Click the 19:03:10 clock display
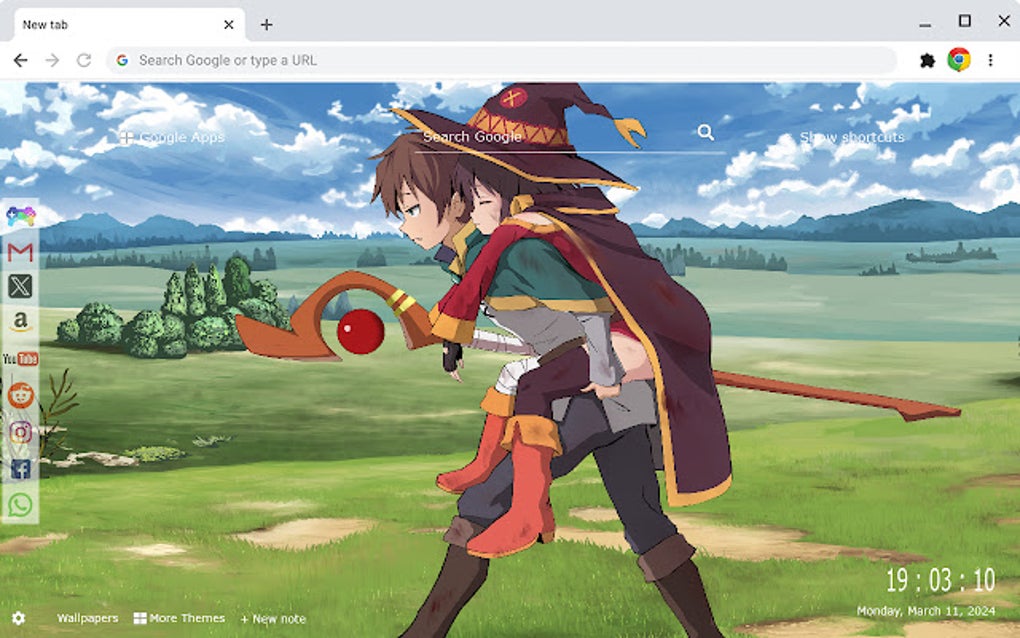 pyautogui.click(x=940, y=580)
